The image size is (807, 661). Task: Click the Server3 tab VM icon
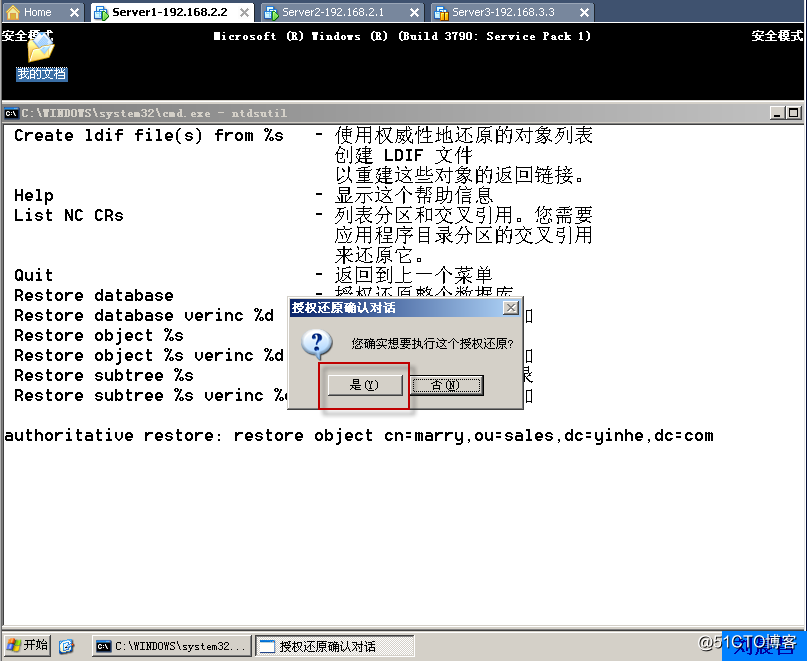pos(441,12)
